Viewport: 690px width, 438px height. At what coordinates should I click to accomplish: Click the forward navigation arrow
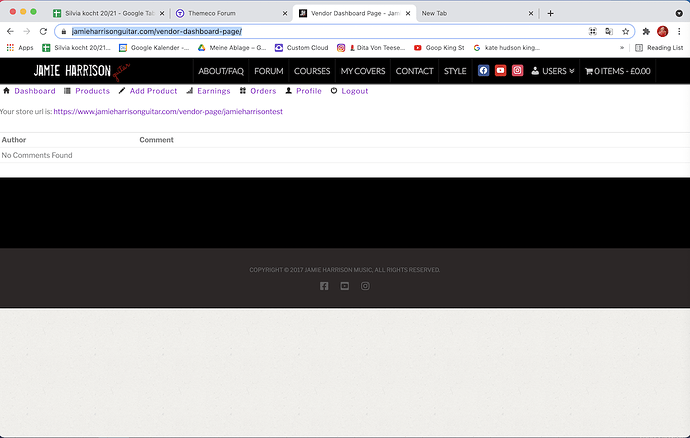point(27,31)
